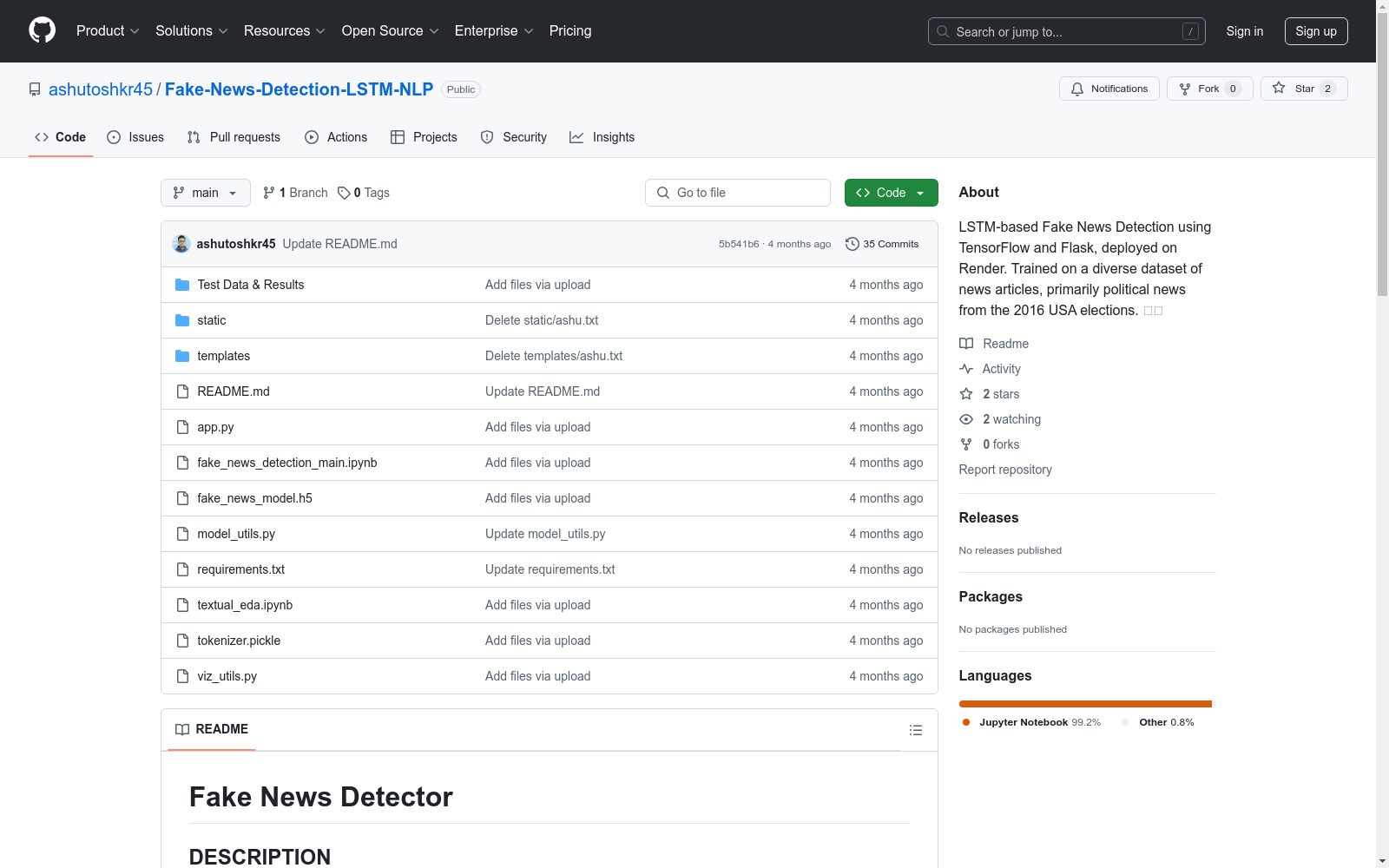1389x868 pixels.
Task: Expand the Open Source menu
Action: pyautogui.click(x=390, y=31)
